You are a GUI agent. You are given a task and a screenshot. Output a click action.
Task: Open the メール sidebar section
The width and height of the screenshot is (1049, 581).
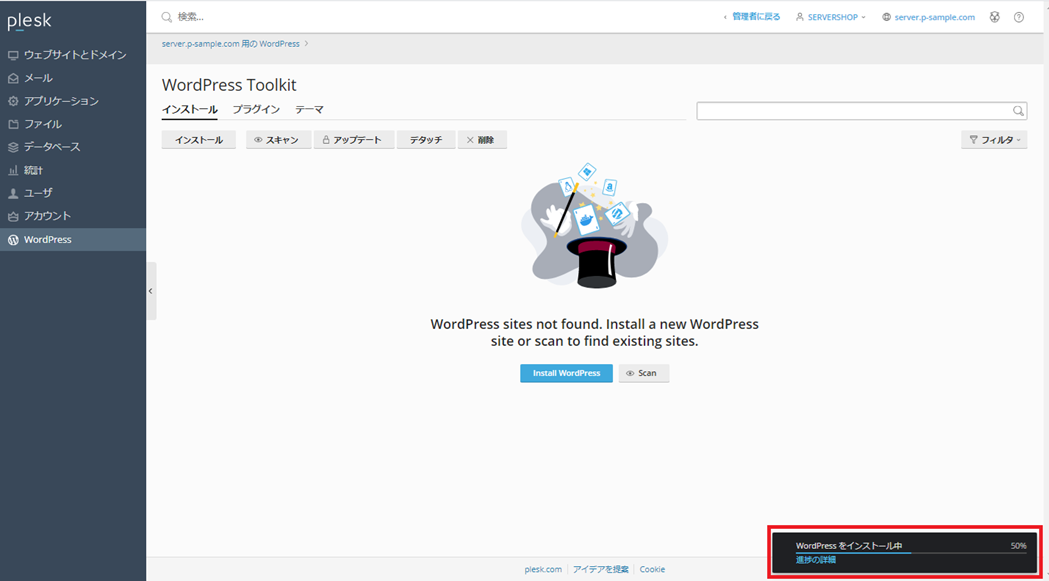pyautogui.click(x=38, y=78)
